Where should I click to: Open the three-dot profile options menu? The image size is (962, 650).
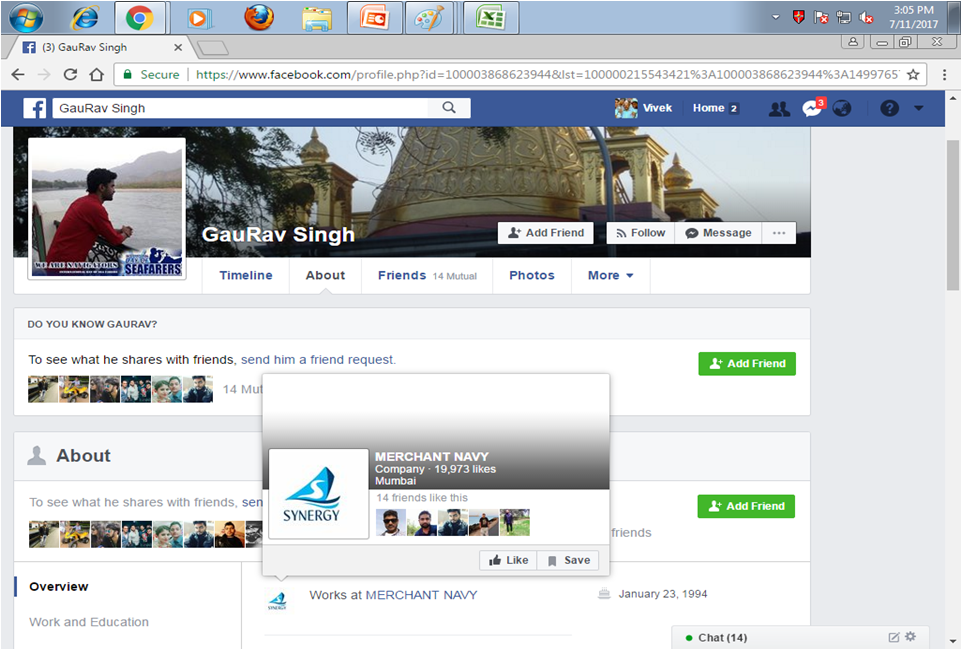[778, 233]
